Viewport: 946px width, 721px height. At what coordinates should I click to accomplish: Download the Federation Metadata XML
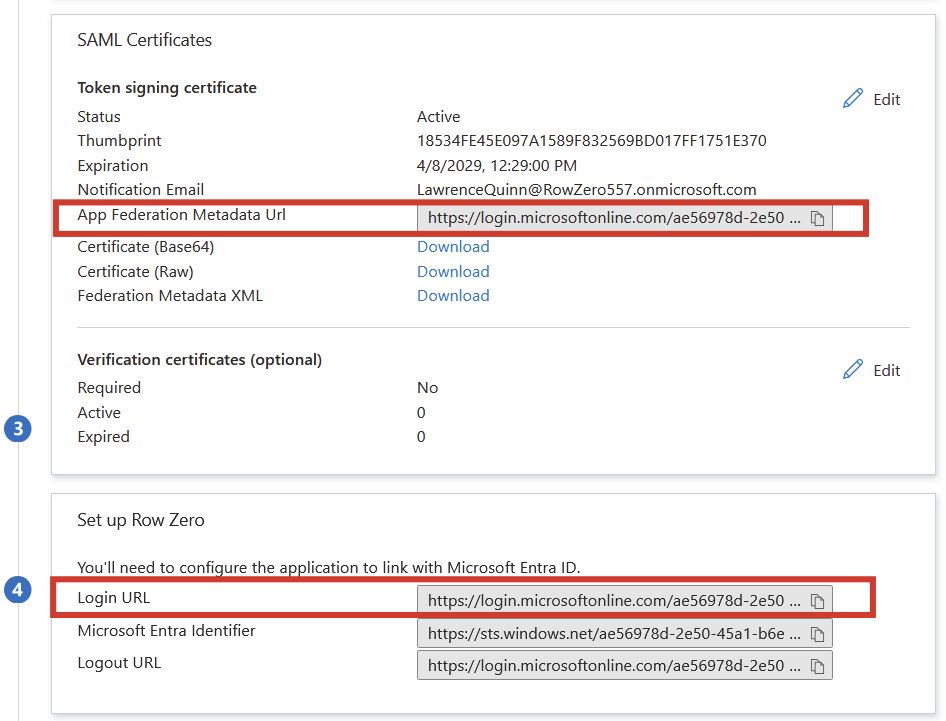453,296
